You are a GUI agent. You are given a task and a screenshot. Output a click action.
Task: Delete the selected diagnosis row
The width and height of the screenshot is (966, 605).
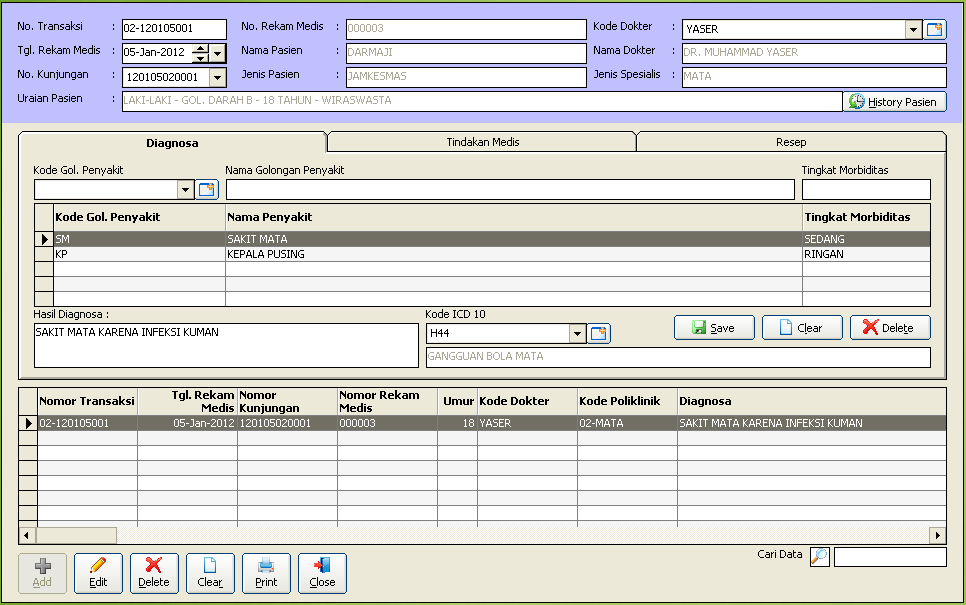(889, 328)
